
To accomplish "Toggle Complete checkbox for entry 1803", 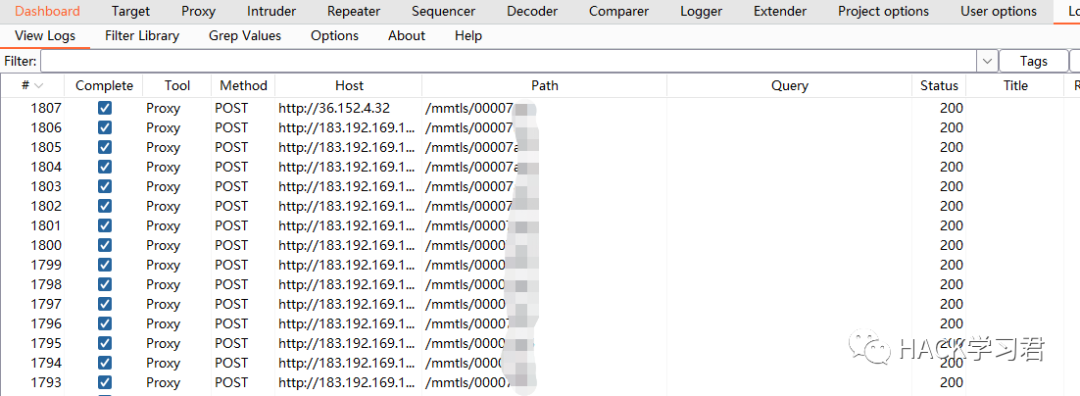I will (x=105, y=187).
